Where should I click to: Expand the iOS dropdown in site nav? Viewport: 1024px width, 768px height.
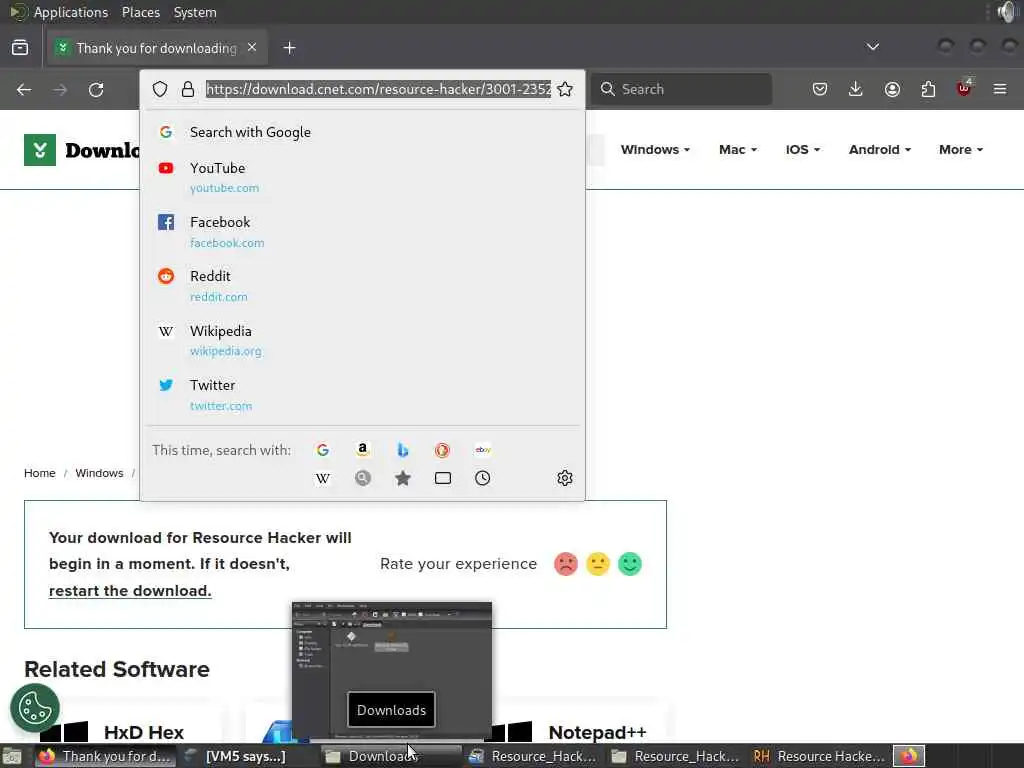tap(803, 150)
